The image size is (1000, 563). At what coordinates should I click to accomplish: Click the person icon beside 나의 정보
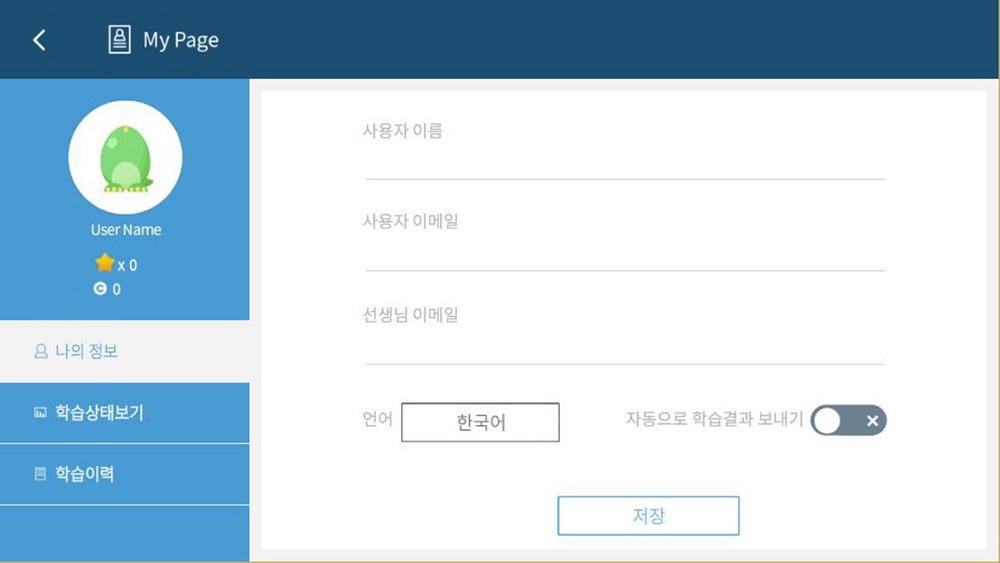(41, 351)
